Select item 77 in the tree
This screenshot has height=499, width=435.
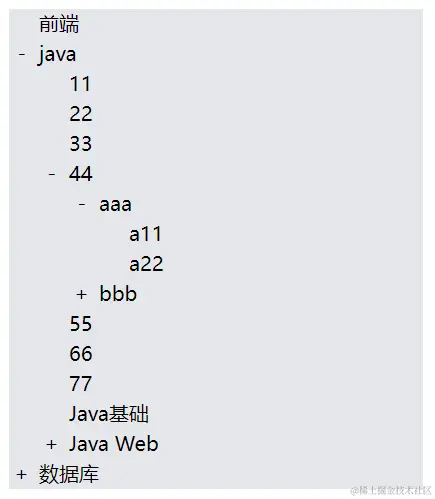(81, 384)
